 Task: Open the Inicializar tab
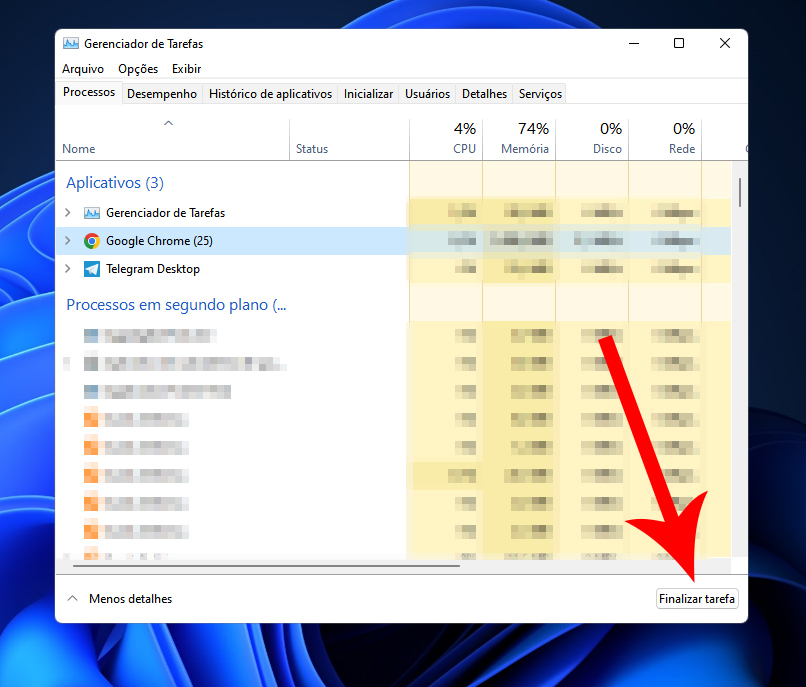(x=368, y=94)
